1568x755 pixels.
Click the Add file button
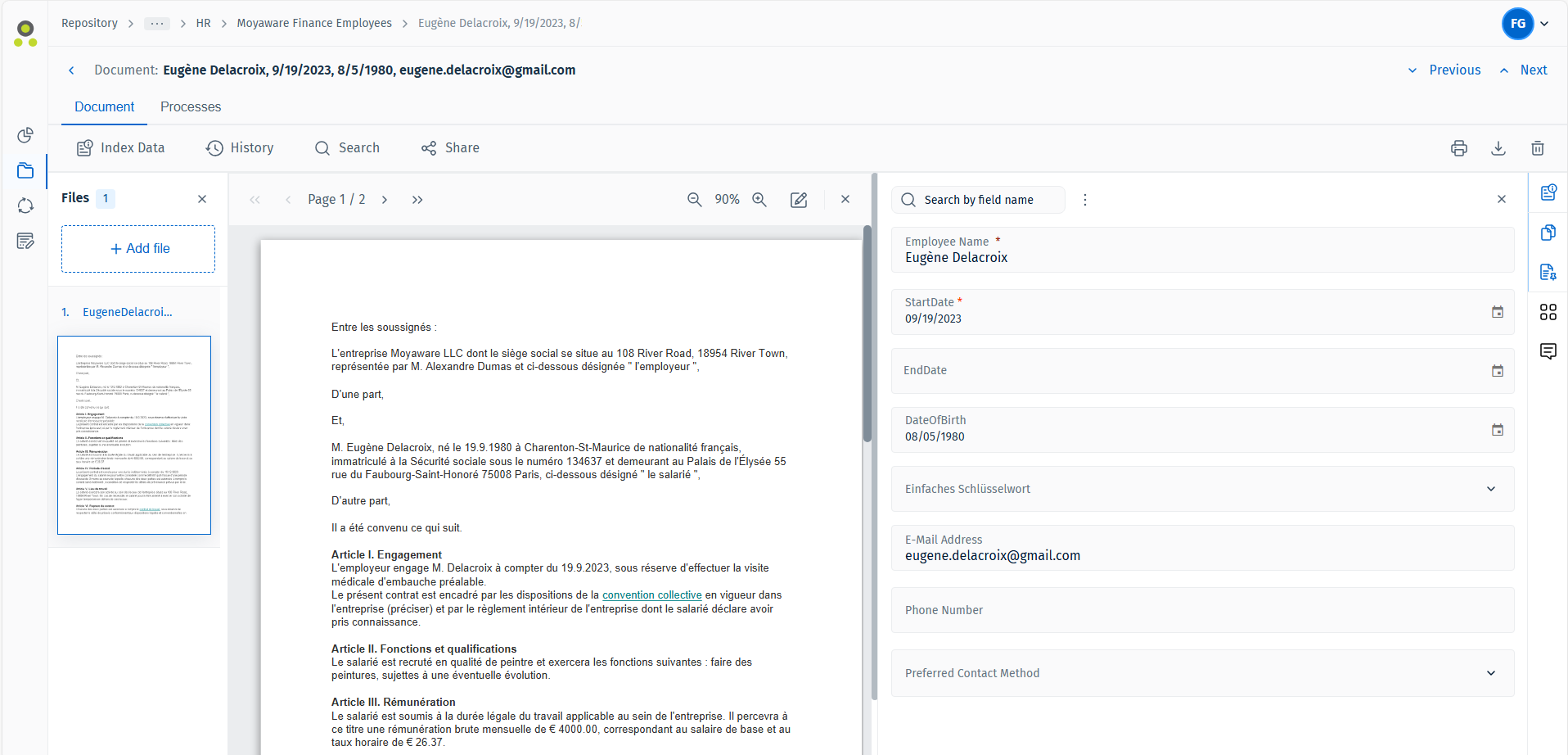pos(137,248)
